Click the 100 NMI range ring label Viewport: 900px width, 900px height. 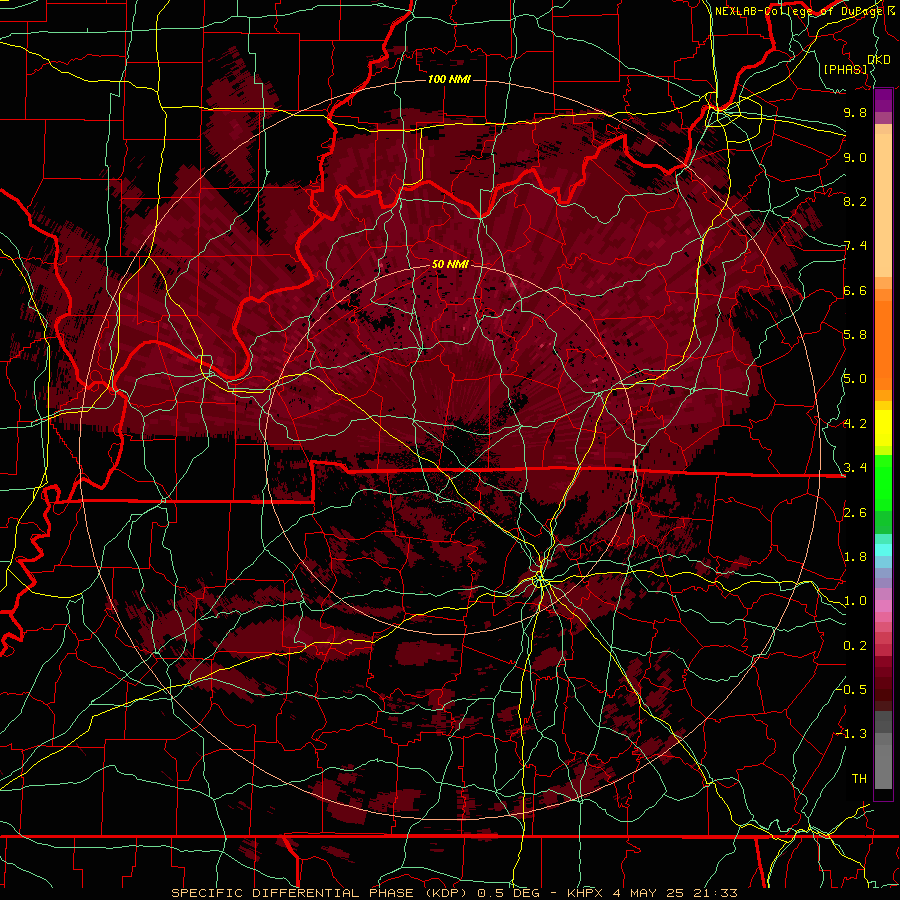(x=449, y=79)
